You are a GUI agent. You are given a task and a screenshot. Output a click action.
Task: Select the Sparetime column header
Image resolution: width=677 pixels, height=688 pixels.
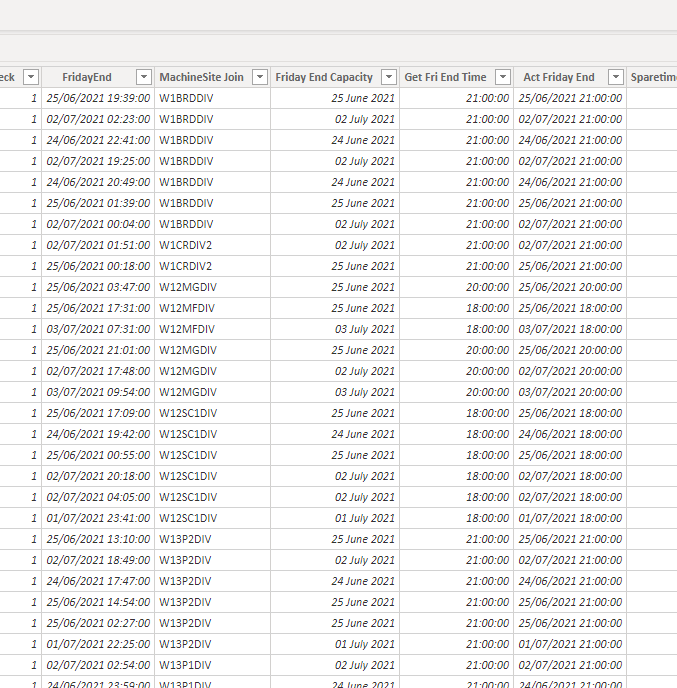(x=654, y=77)
